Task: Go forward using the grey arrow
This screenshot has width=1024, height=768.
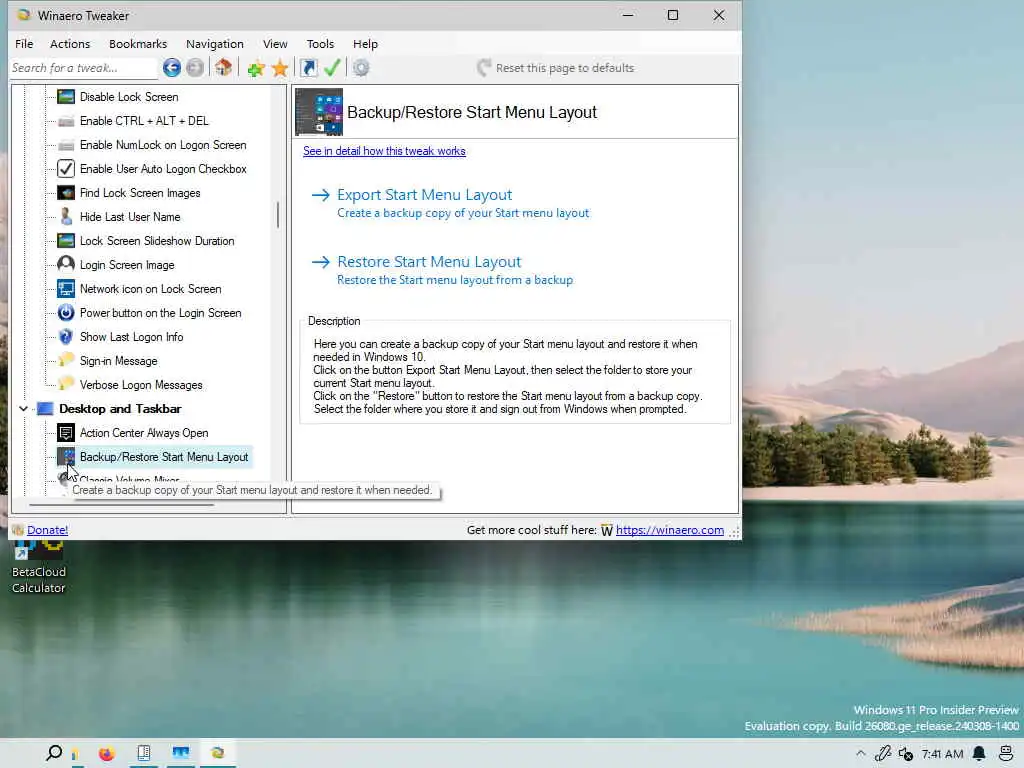Action: pyautogui.click(x=195, y=67)
